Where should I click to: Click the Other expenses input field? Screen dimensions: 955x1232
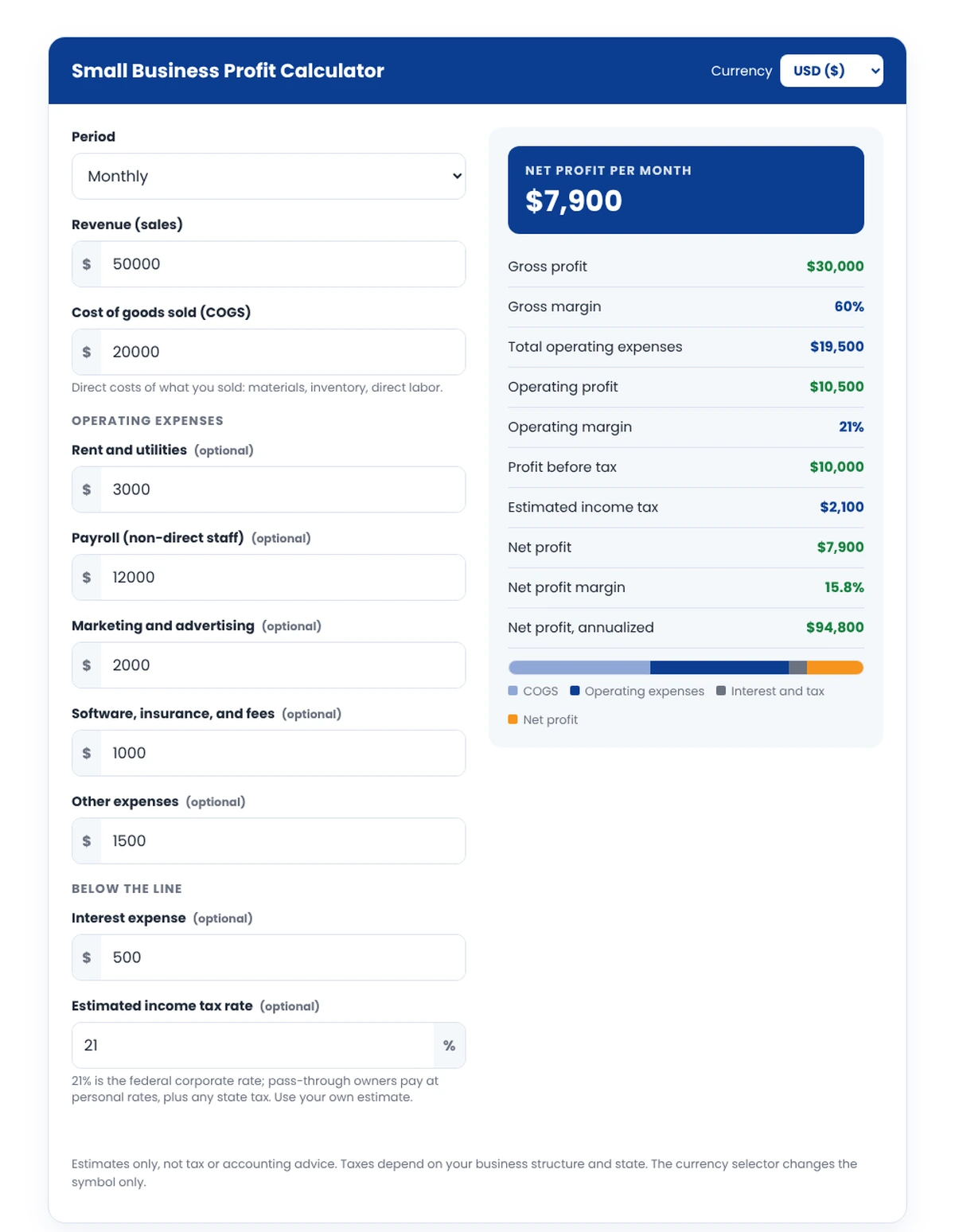(x=283, y=840)
